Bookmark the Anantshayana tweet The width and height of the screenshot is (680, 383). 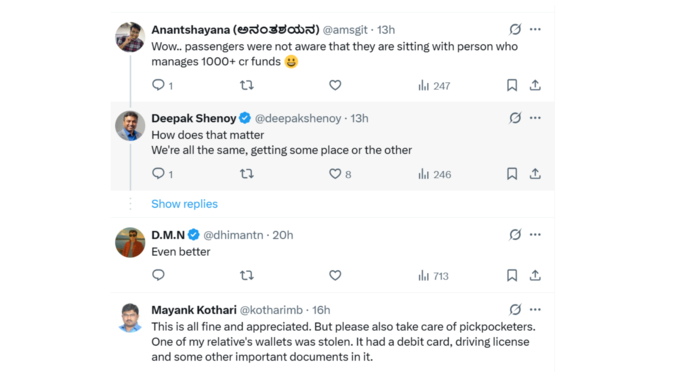click(512, 85)
